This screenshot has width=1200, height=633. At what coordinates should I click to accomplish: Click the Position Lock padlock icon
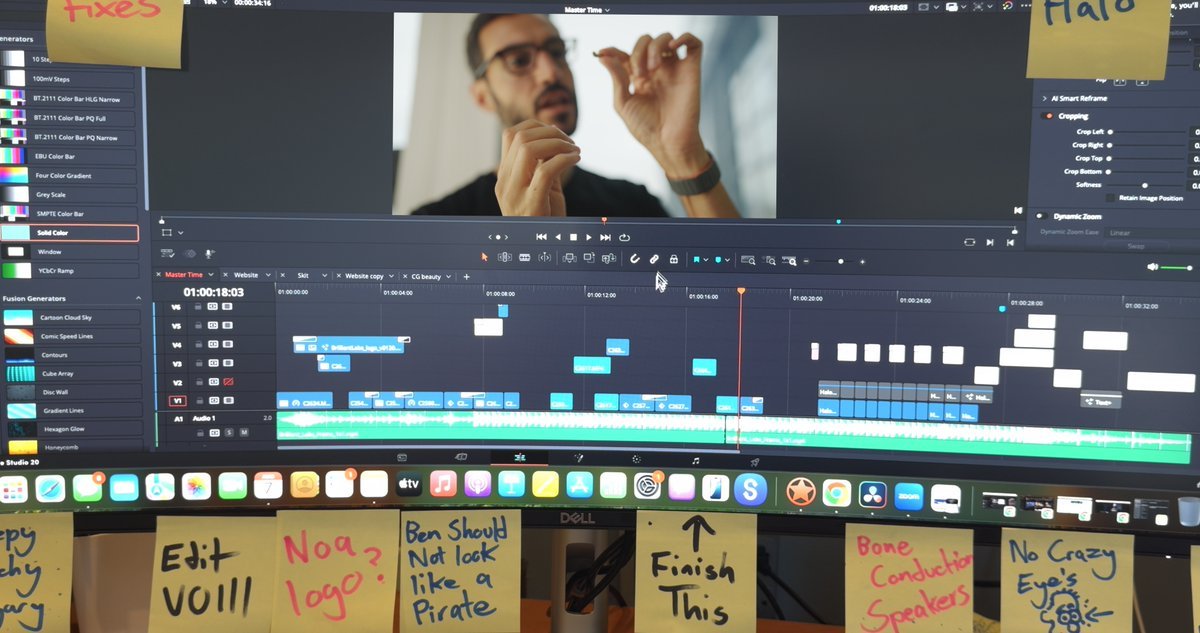(674, 259)
